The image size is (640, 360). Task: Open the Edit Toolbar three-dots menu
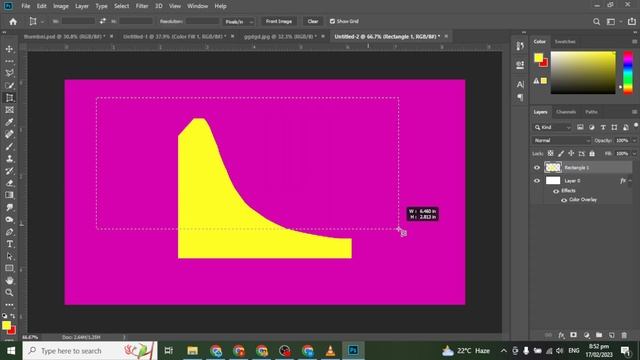pos(9,304)
